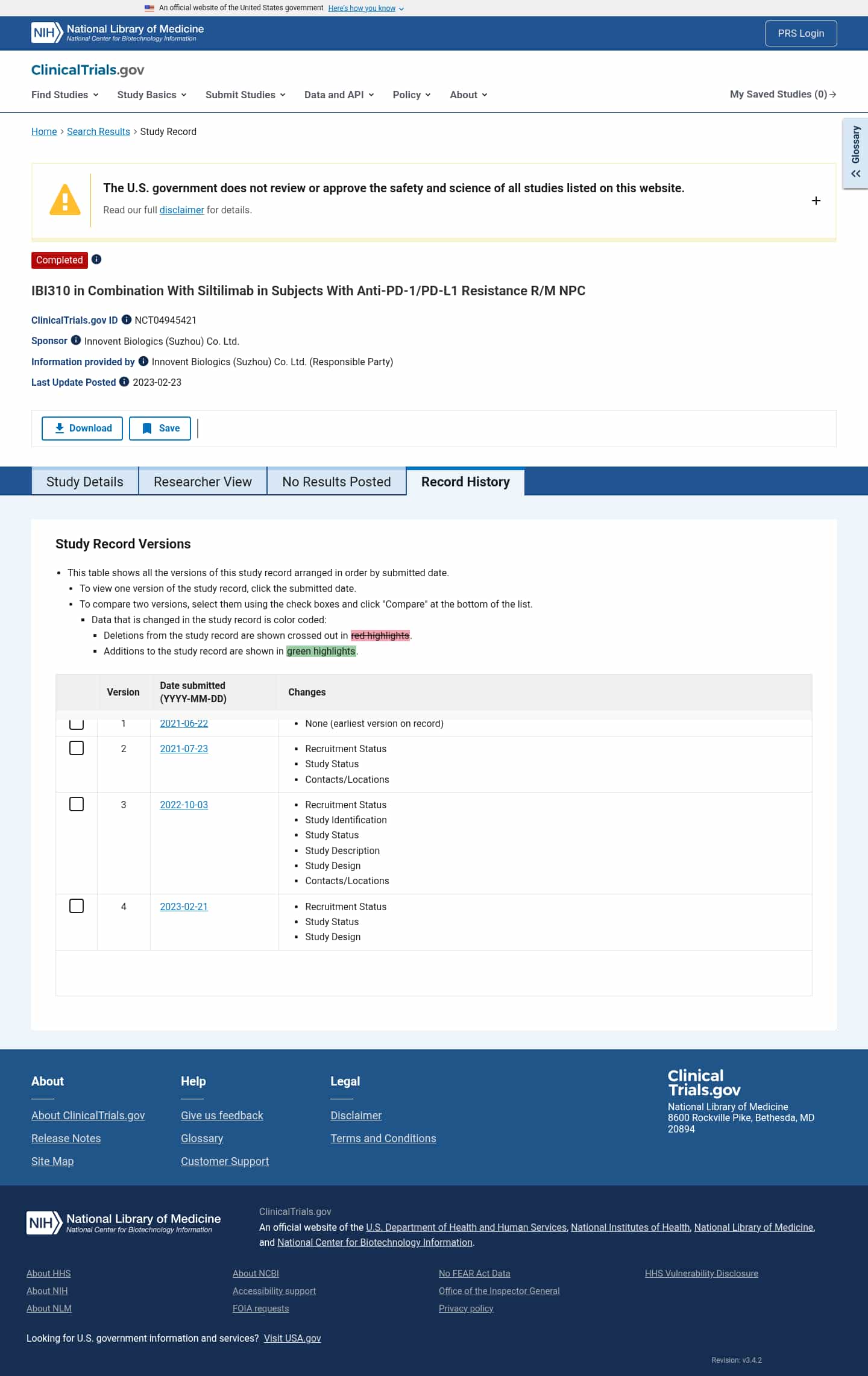Open Disclaimer link in footer Legal section
The height and width of the screenshot is (1376, 868).
click(x=356, y=1115)
